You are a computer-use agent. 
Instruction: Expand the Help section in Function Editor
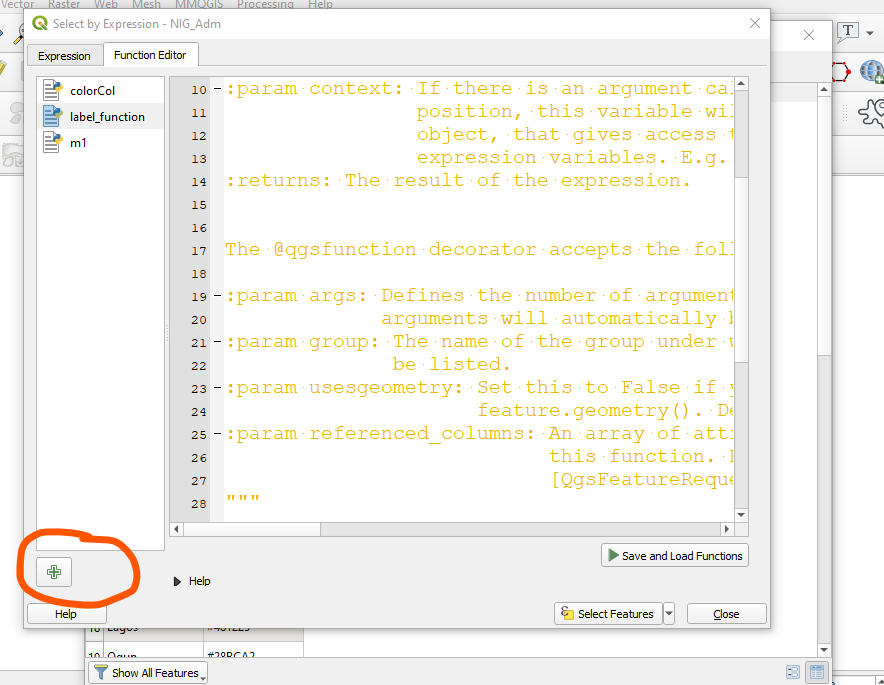191,581
